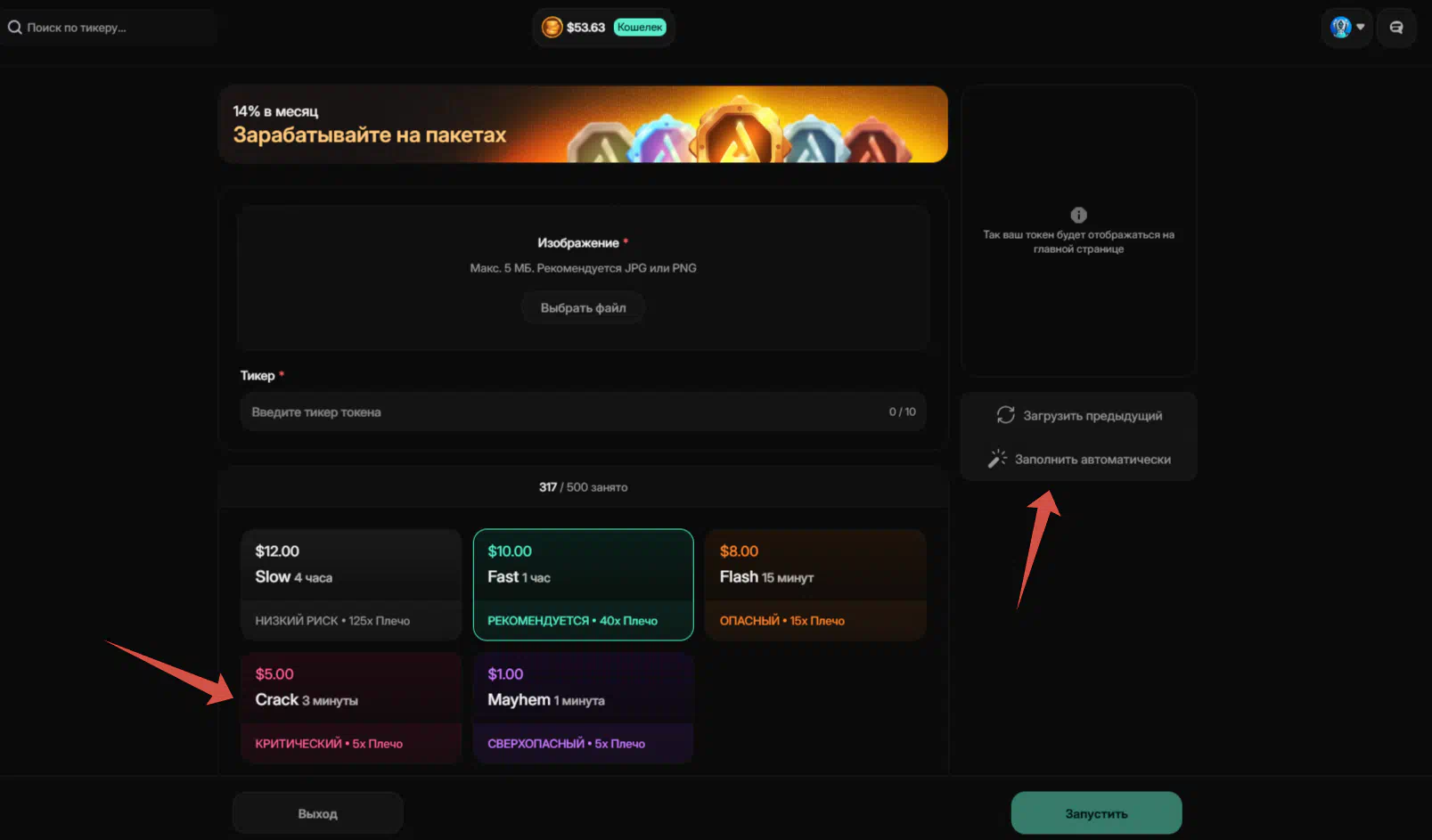Choose the Crack 3-minute $5.00 option
Viewport: 1432px width, 840px height.
click(351, 707)
